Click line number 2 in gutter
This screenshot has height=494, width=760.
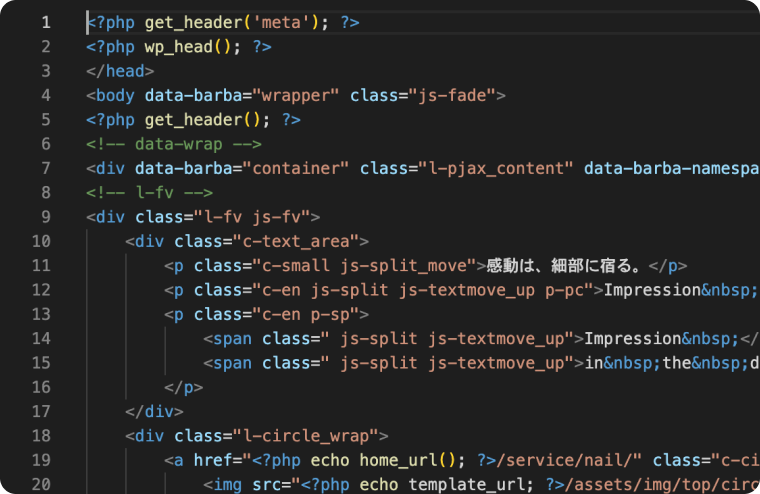point(46,47)
